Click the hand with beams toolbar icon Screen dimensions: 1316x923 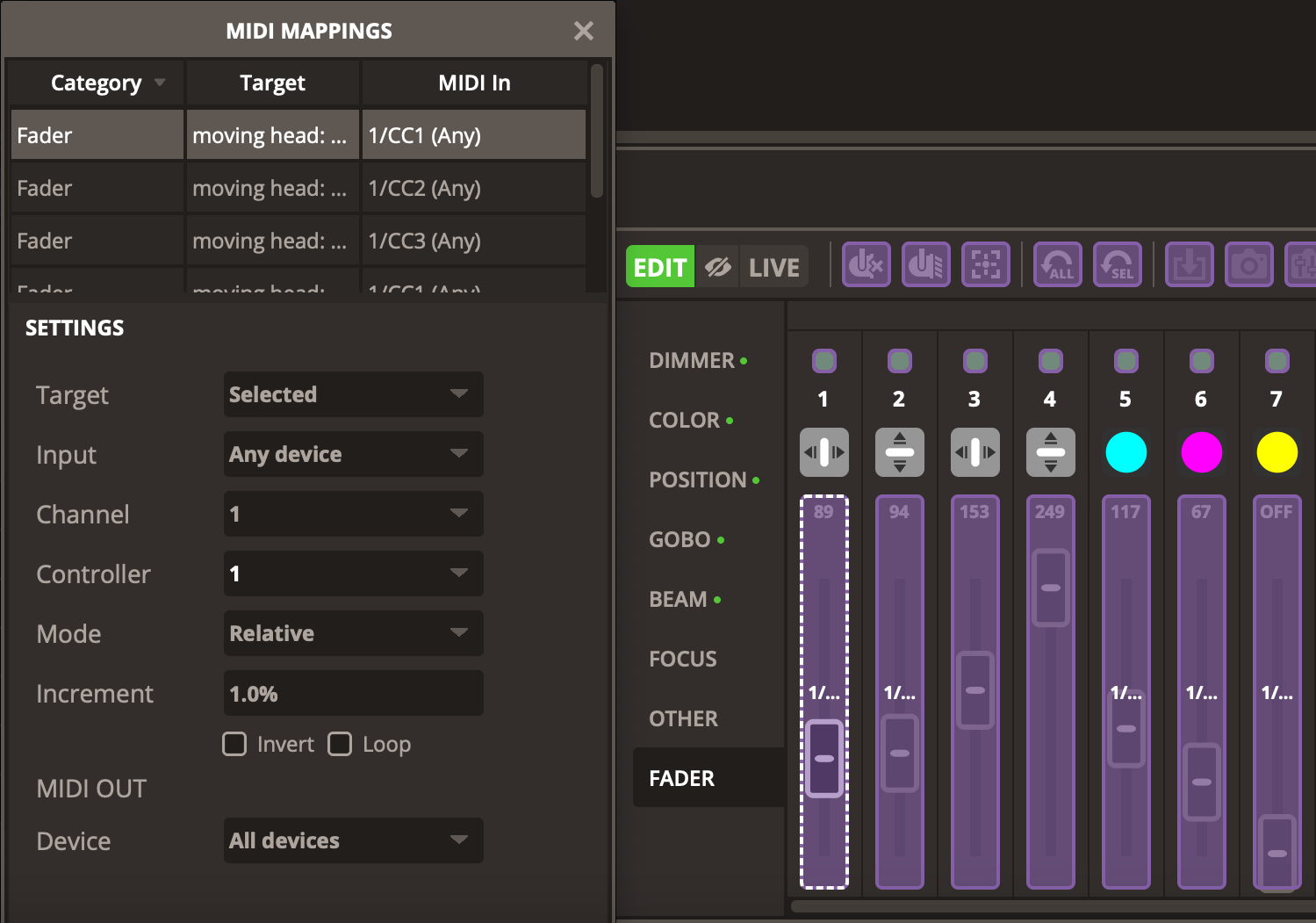[x=926, y=264]
